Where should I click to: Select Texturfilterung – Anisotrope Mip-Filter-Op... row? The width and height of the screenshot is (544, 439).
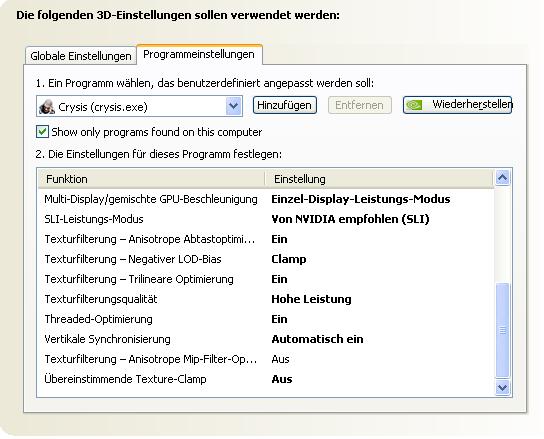pos(266,359)
